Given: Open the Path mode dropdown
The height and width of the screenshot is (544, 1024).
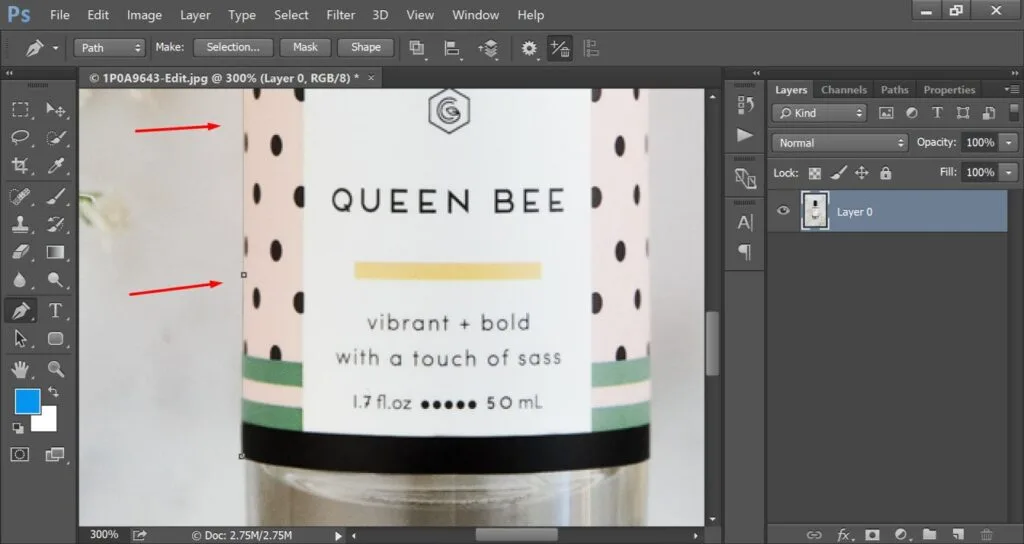Looking at the screenshot, I should click(110, 47).
